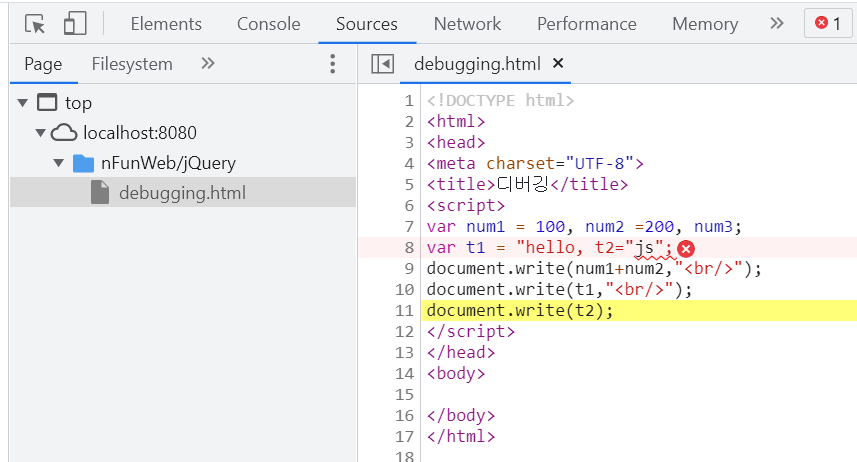Set a breakpoint on line number 10
This screenshot has width=857, height=462.
[x=404, y=289]
